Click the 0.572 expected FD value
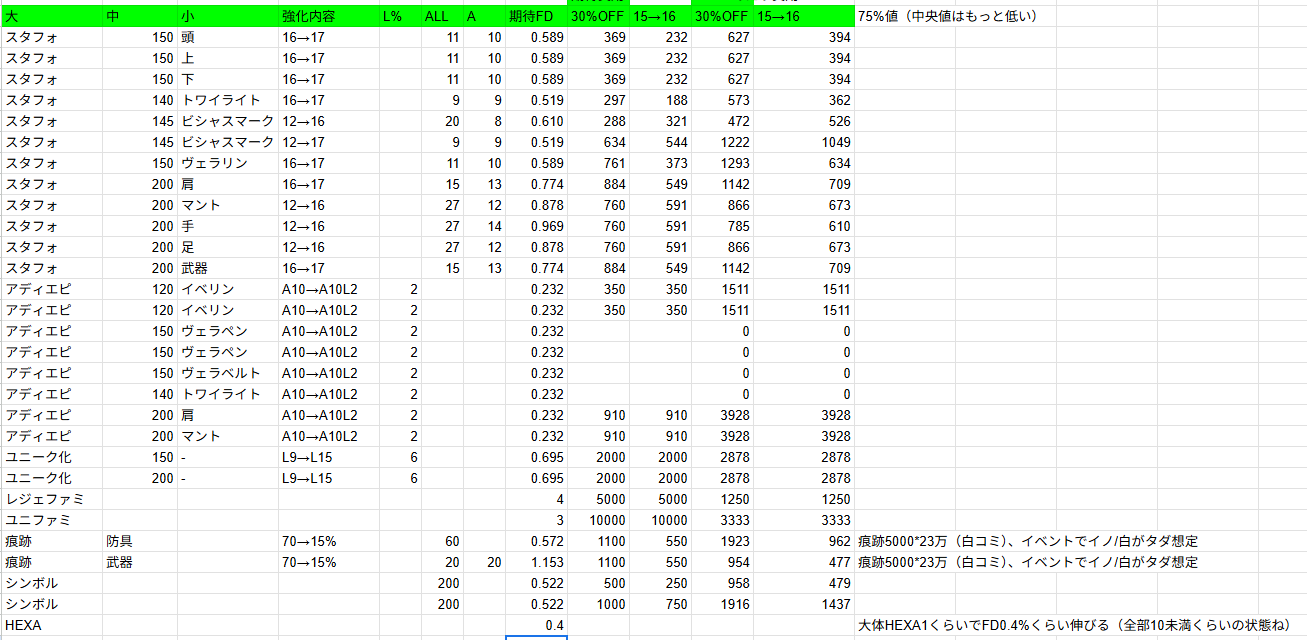 point(537,541)
